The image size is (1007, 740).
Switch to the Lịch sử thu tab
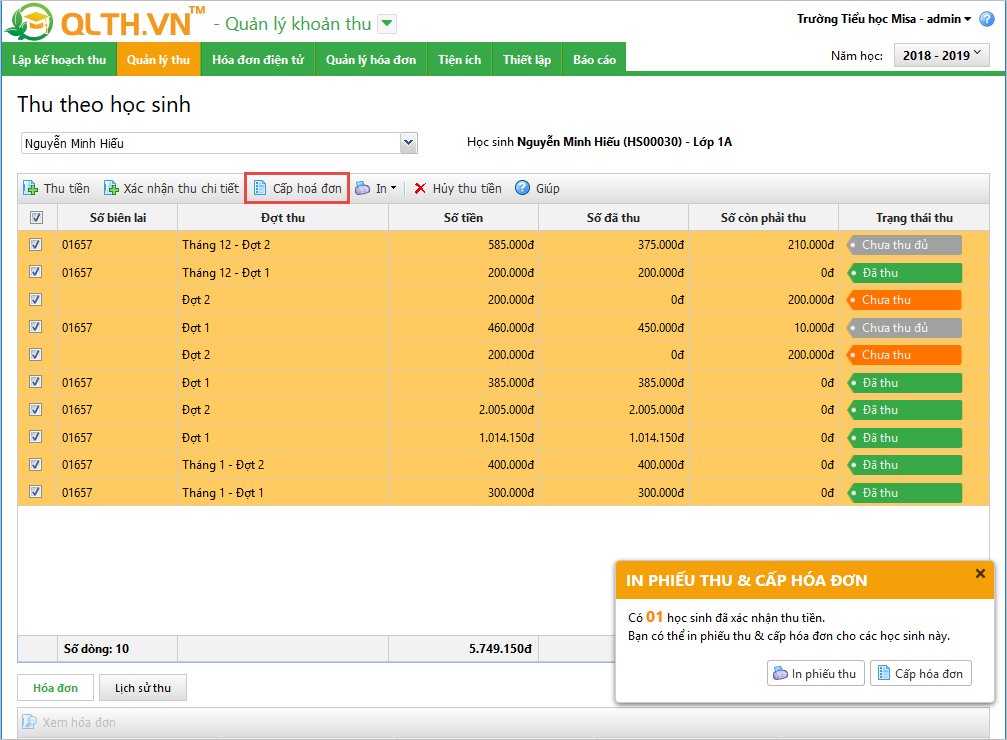pos(142,688)
